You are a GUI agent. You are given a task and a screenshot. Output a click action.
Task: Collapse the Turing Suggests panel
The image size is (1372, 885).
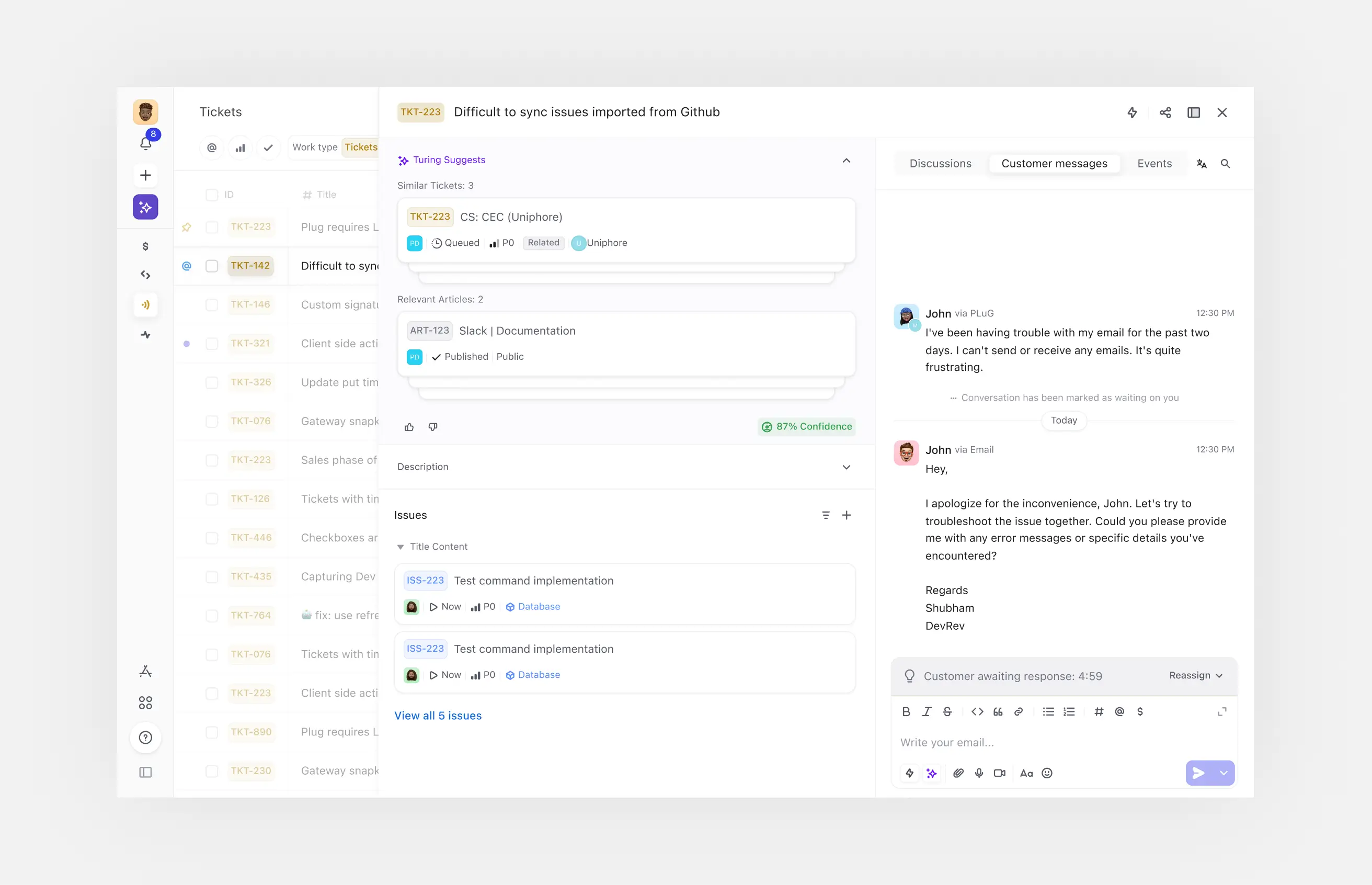845,160
